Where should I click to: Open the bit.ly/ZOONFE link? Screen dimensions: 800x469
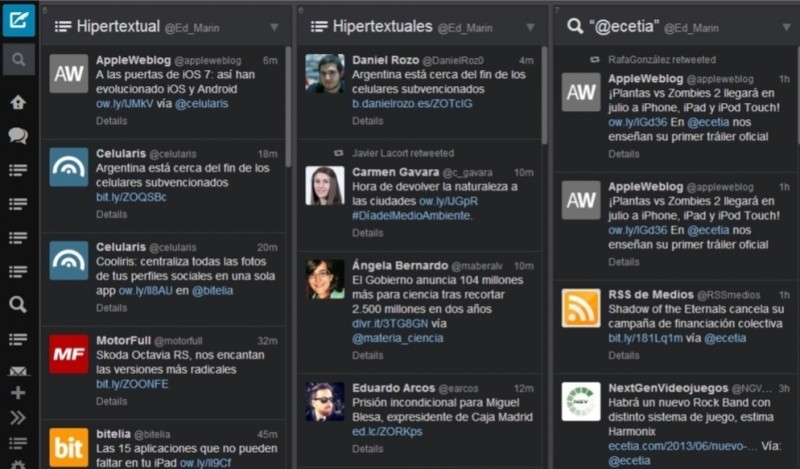pyautogui.click(x=132, y=384)
